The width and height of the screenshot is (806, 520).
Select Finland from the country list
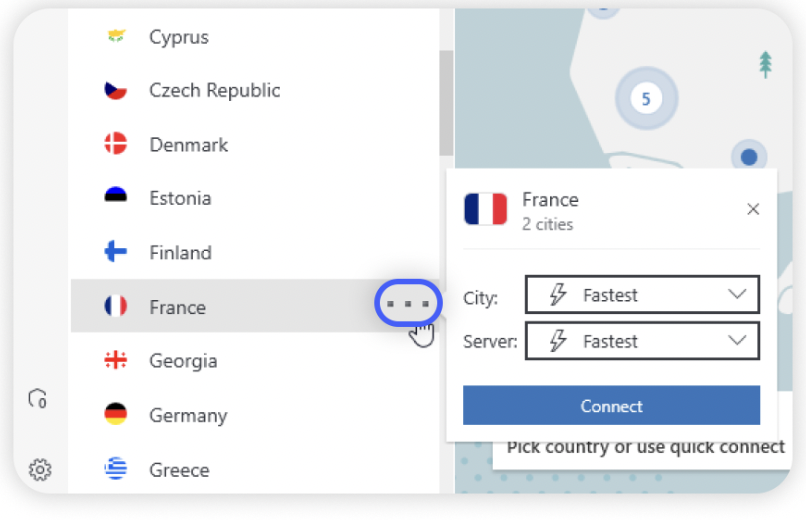coord(180,252)
